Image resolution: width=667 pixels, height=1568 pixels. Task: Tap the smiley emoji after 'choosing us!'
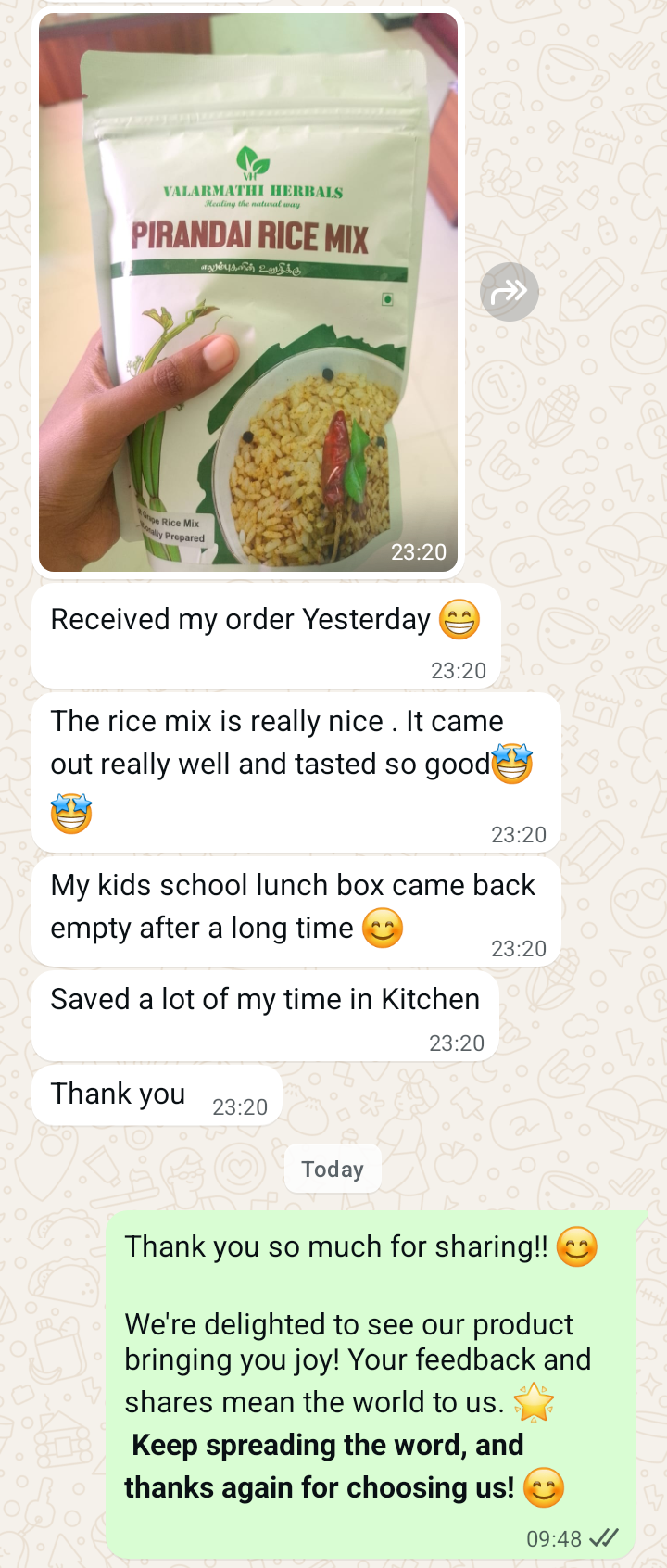coord(544,1487)
